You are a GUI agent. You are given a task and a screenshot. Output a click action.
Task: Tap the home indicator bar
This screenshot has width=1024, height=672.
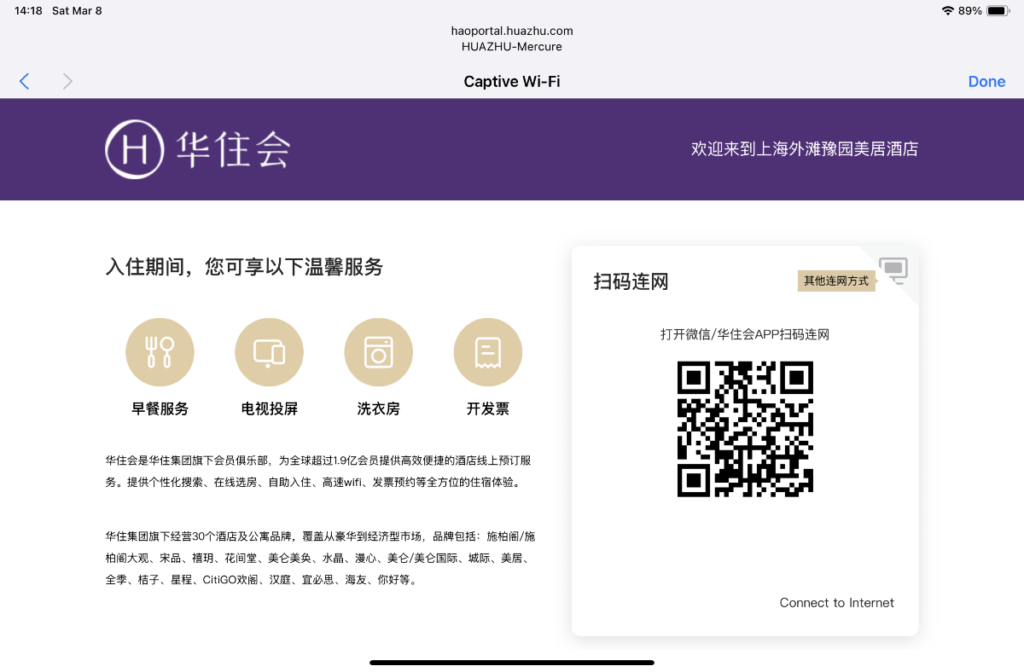(512, 662)
